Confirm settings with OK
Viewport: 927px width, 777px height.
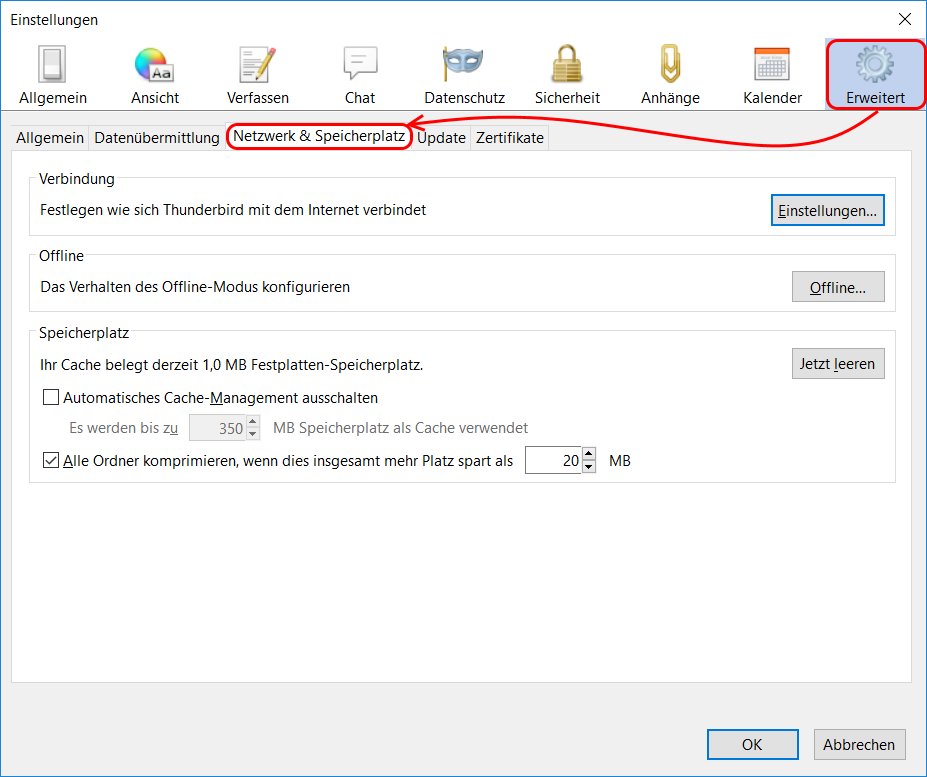pos(753,744)
